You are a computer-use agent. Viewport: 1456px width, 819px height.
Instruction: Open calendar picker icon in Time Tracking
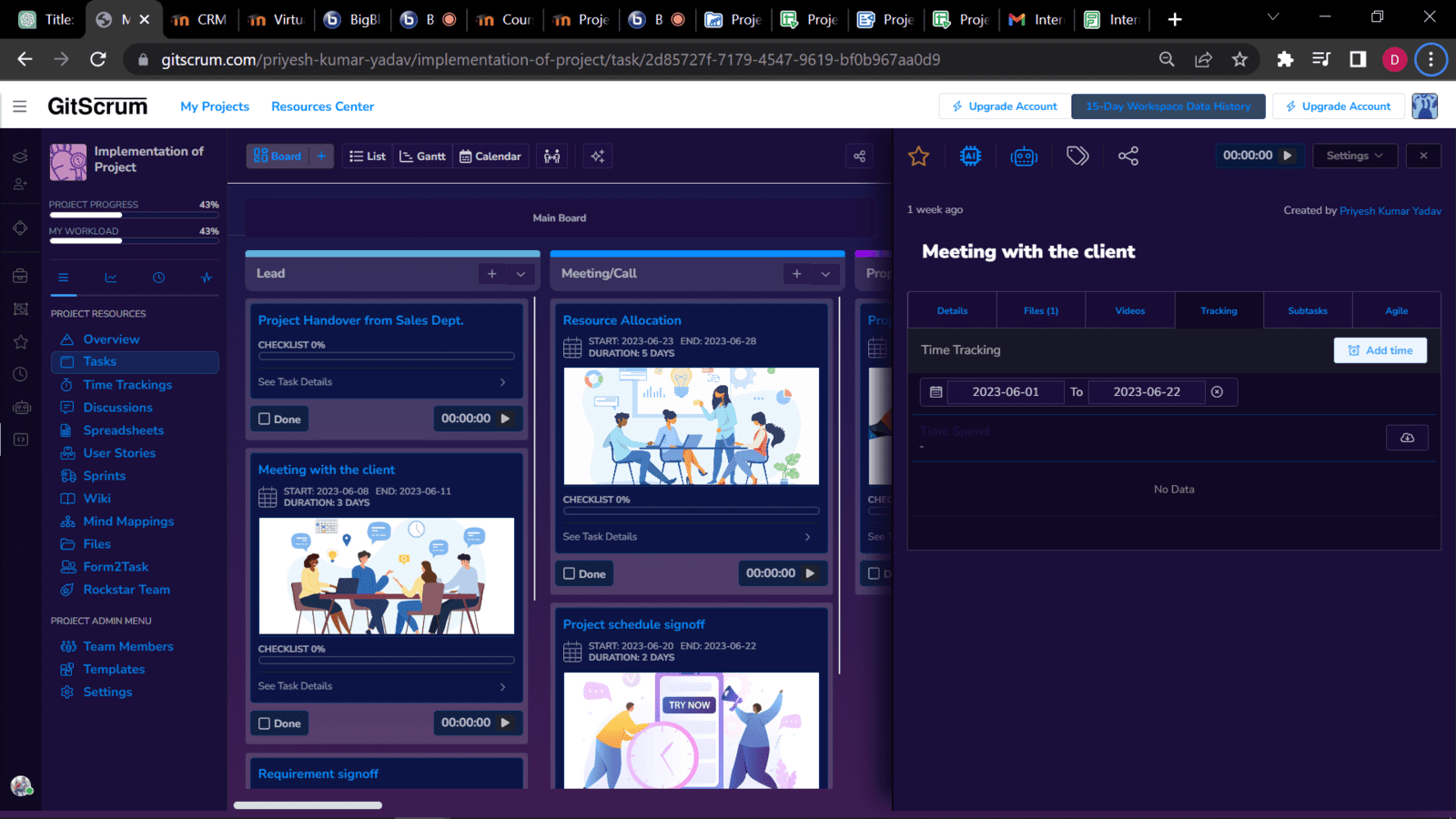[935, 392]
